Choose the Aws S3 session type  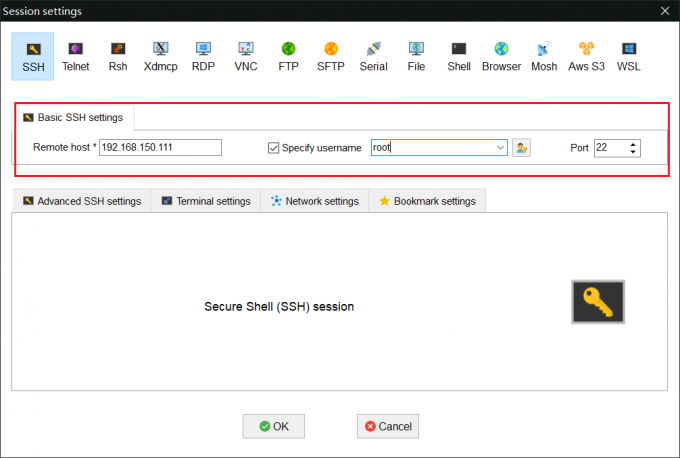(x=586, y=56)
